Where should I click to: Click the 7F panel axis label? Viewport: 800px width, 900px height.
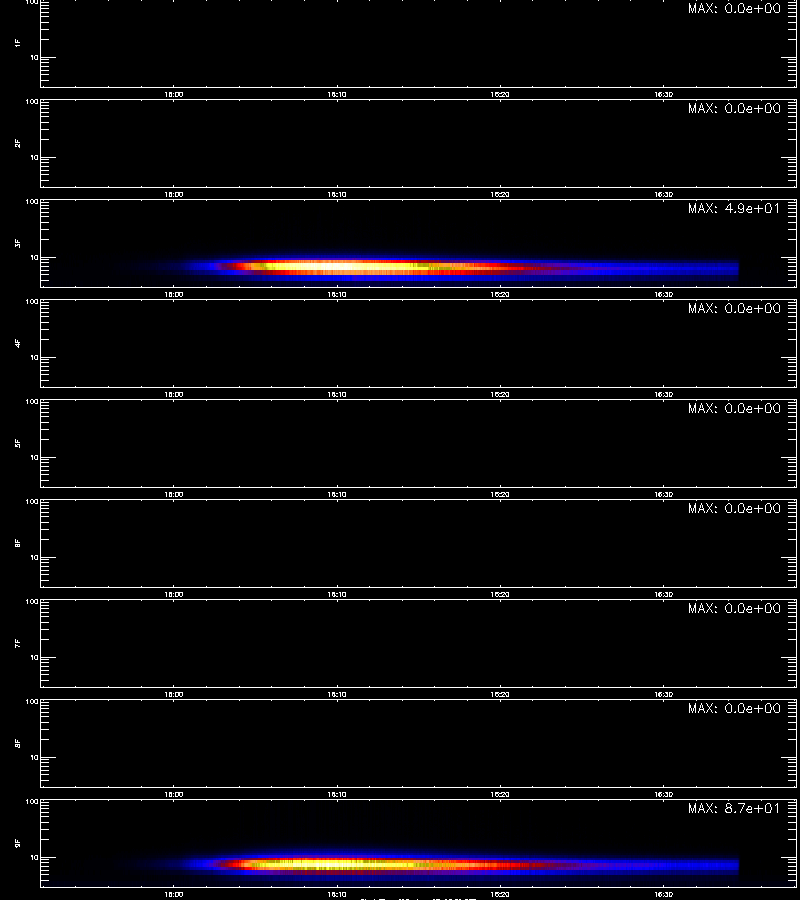coord(18,643)
